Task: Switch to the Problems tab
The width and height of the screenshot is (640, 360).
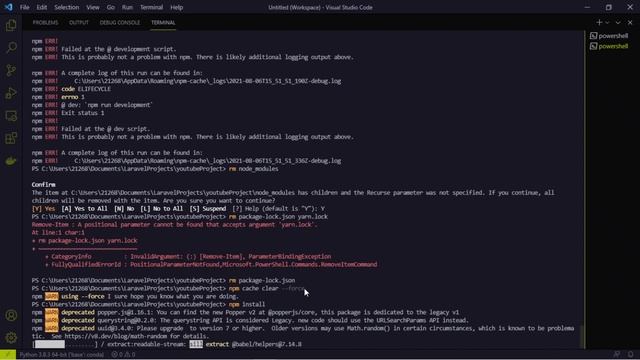Action: pyautogui.click(x=45, y=22)
